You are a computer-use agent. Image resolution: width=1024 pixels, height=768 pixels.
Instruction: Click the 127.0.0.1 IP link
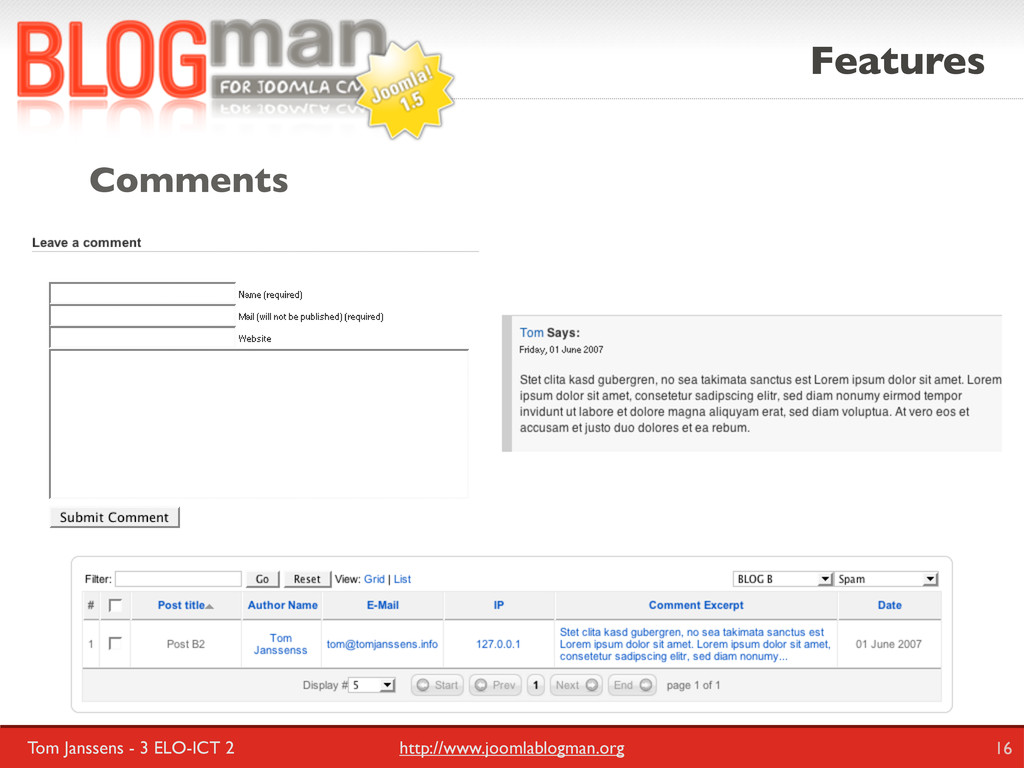tap(498, 644)
